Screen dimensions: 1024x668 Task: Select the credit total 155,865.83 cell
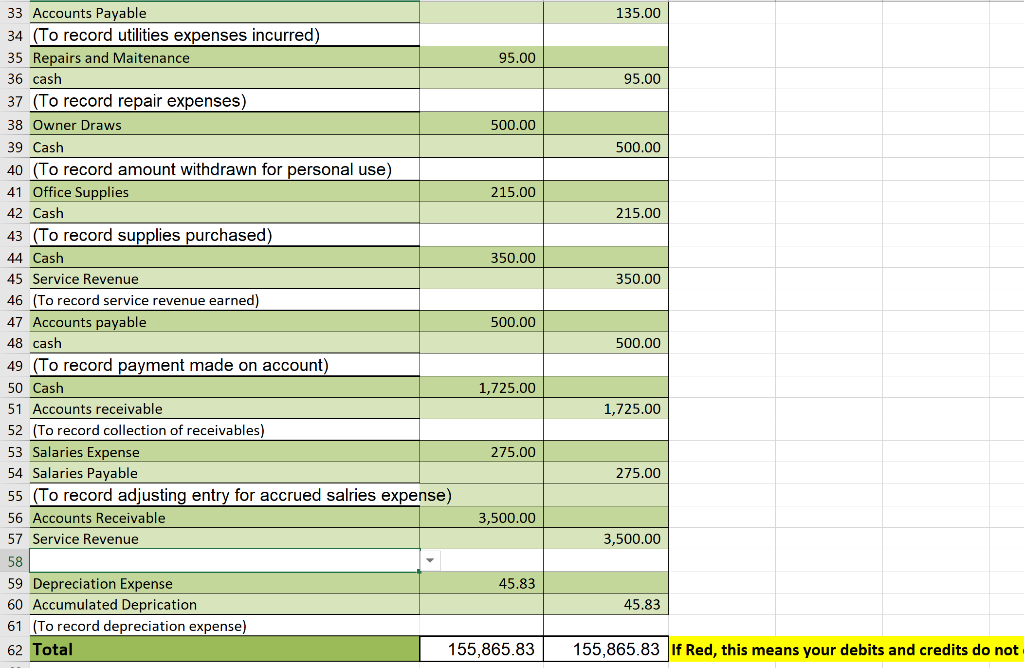pyautogui.click(x=606, y=649)
